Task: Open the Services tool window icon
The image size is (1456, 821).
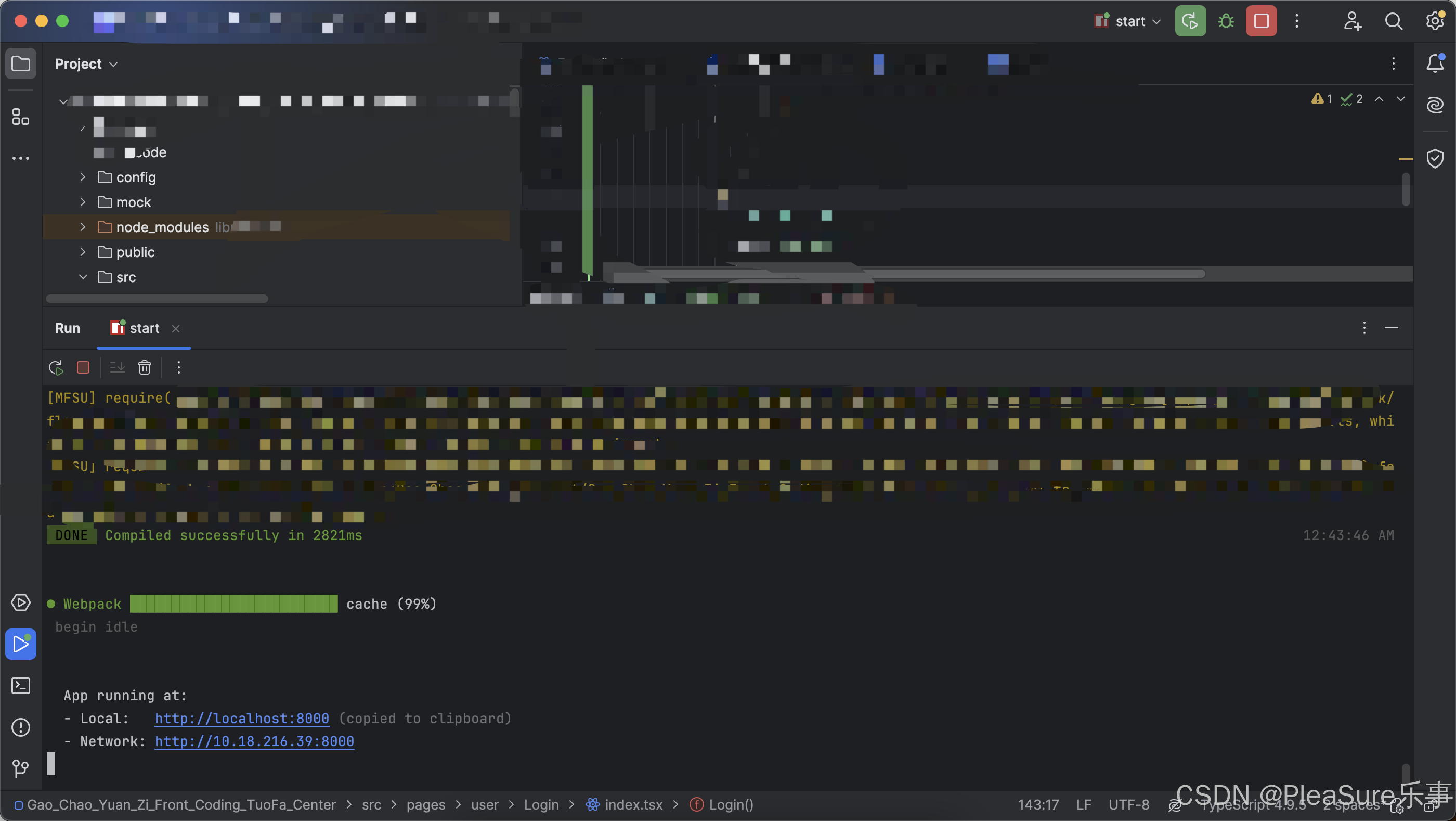Action: (21, 603)
